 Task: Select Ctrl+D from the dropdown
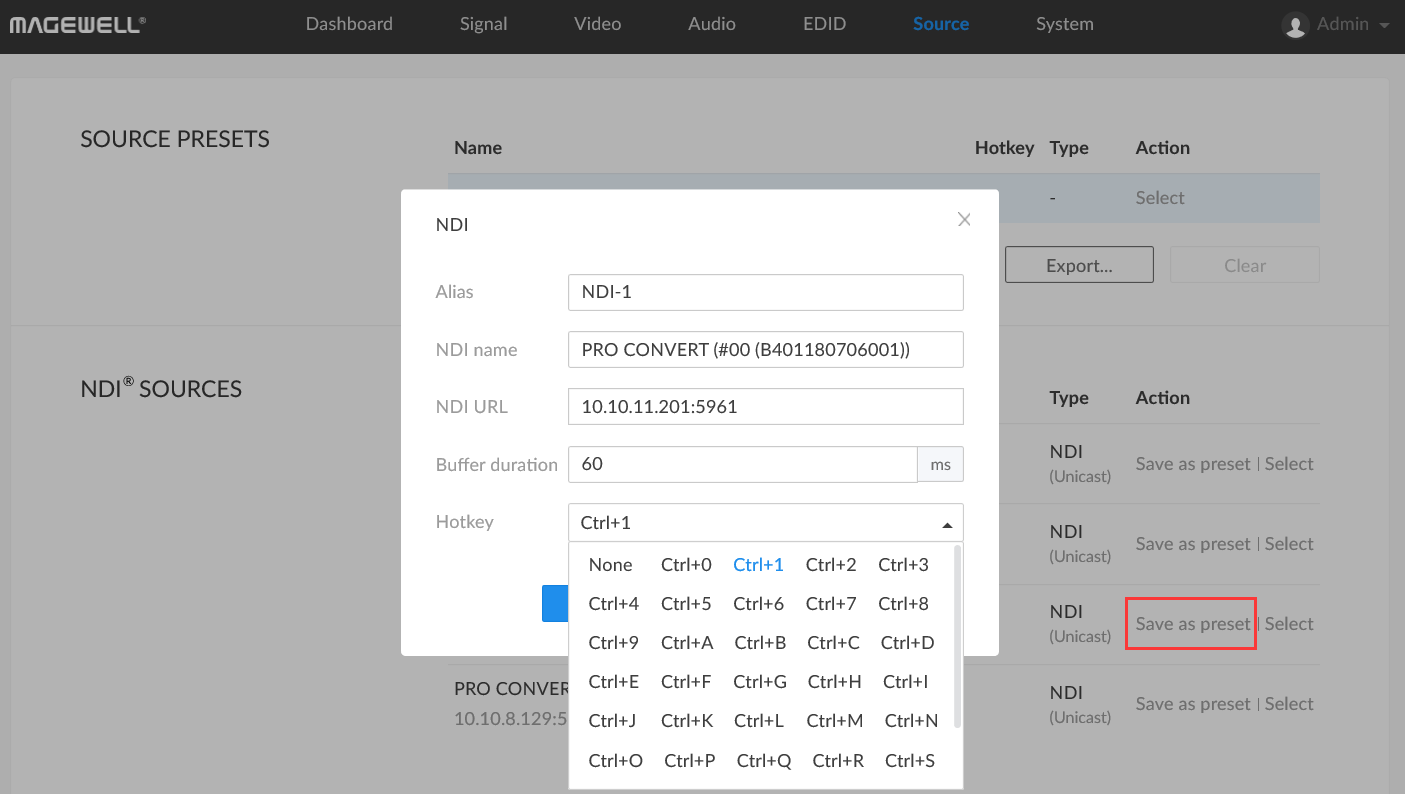908,643
